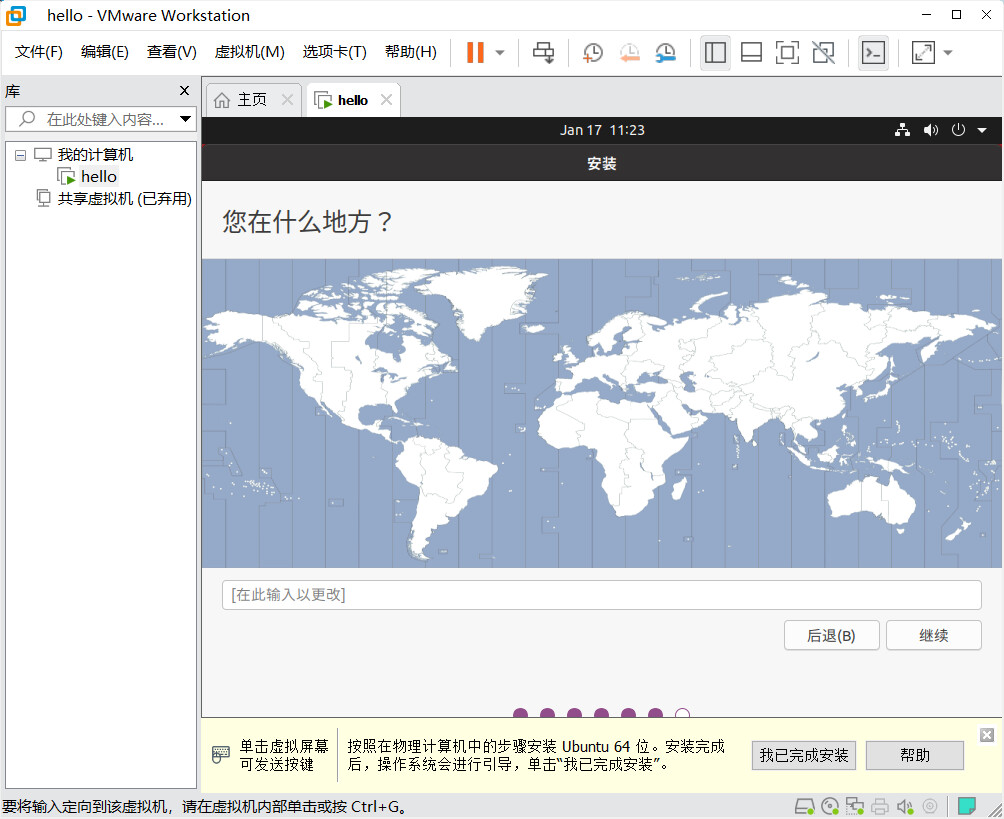The height and width of the screenshot is (819, 1004).
Task: Click the 帮助 button in the yellow hint bar
Action: click(914, 756)
